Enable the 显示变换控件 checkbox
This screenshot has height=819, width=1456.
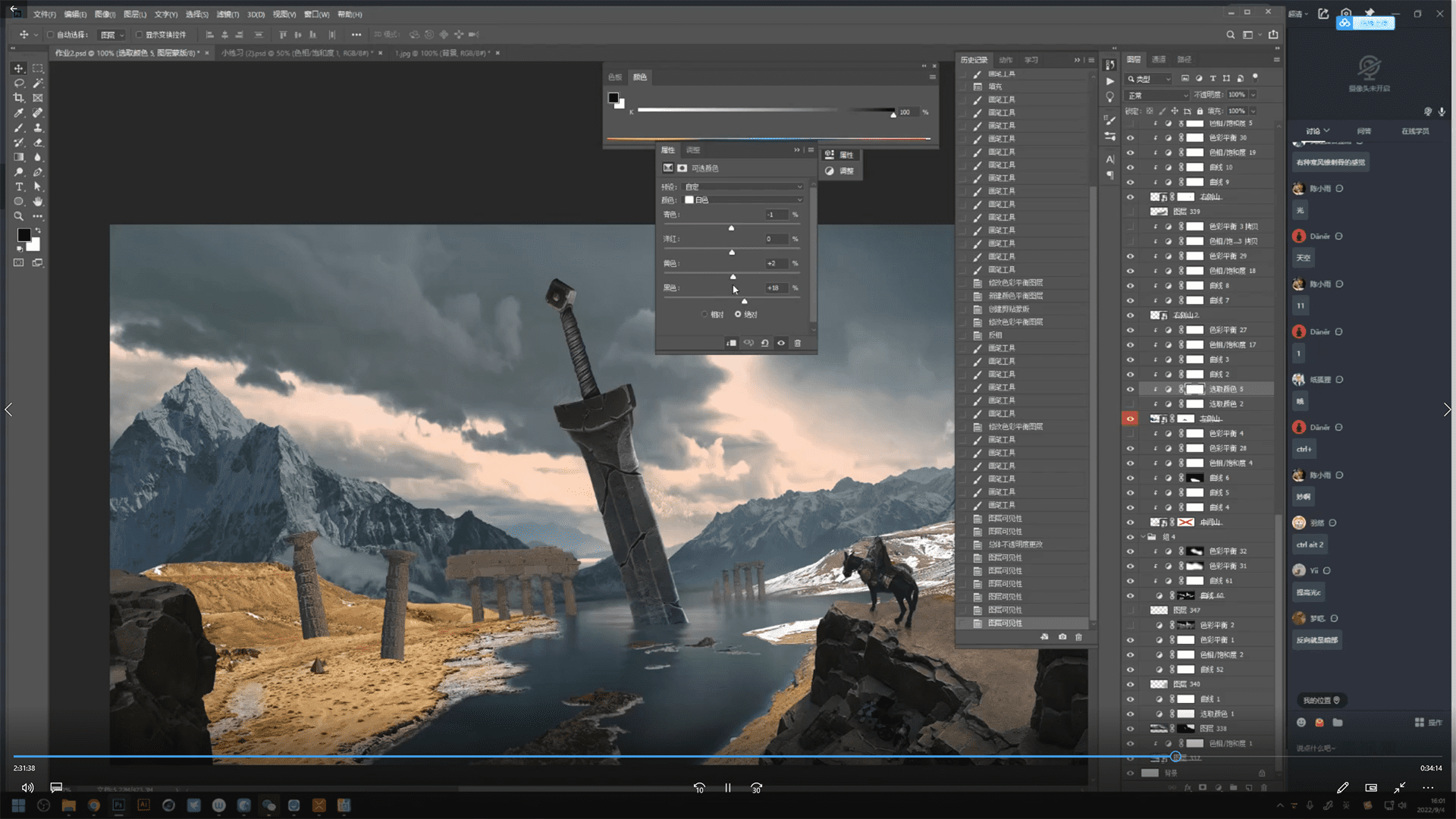point(139,35)
